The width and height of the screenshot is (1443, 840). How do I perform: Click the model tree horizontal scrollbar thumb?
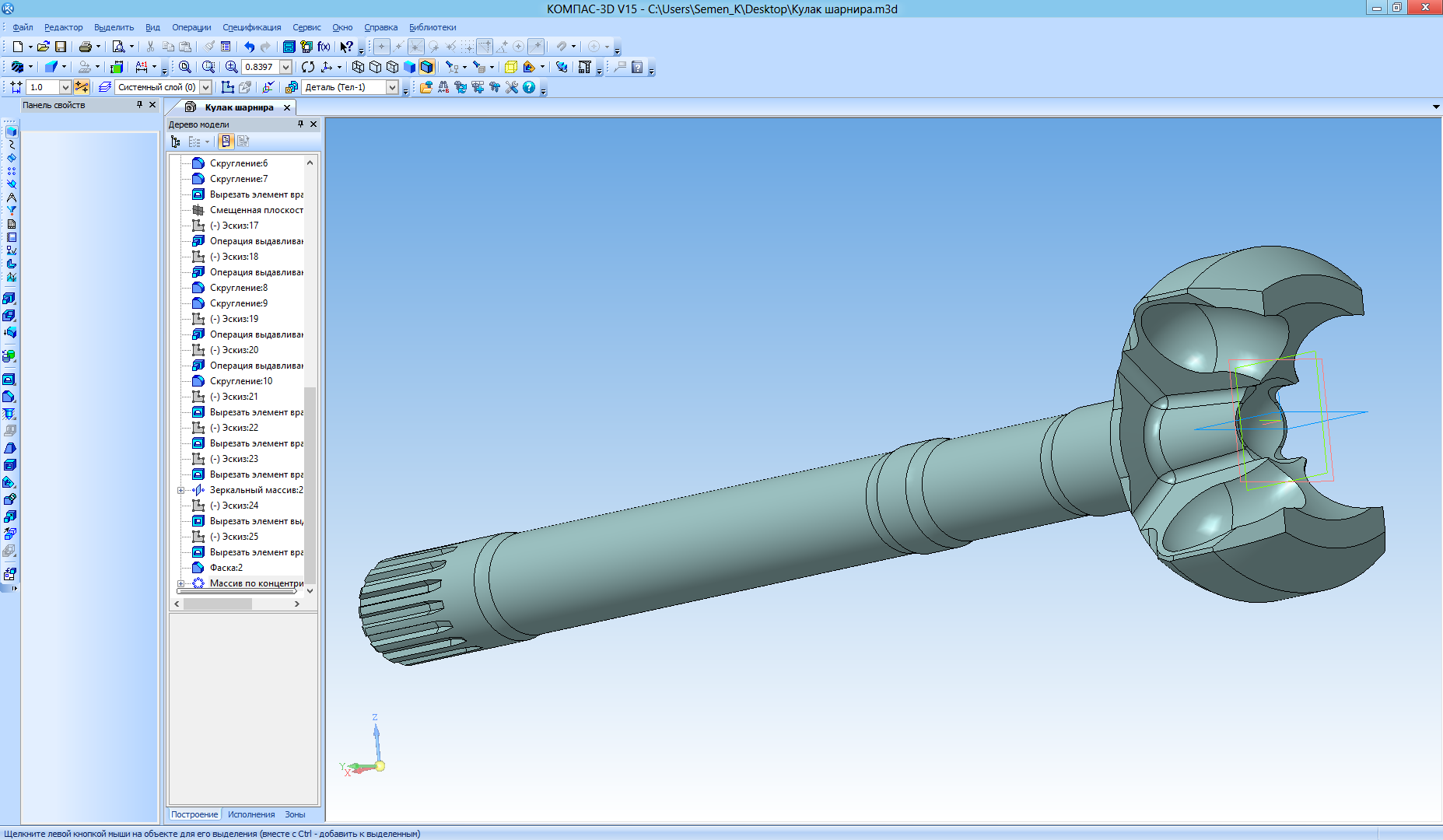tap(218, 604)
